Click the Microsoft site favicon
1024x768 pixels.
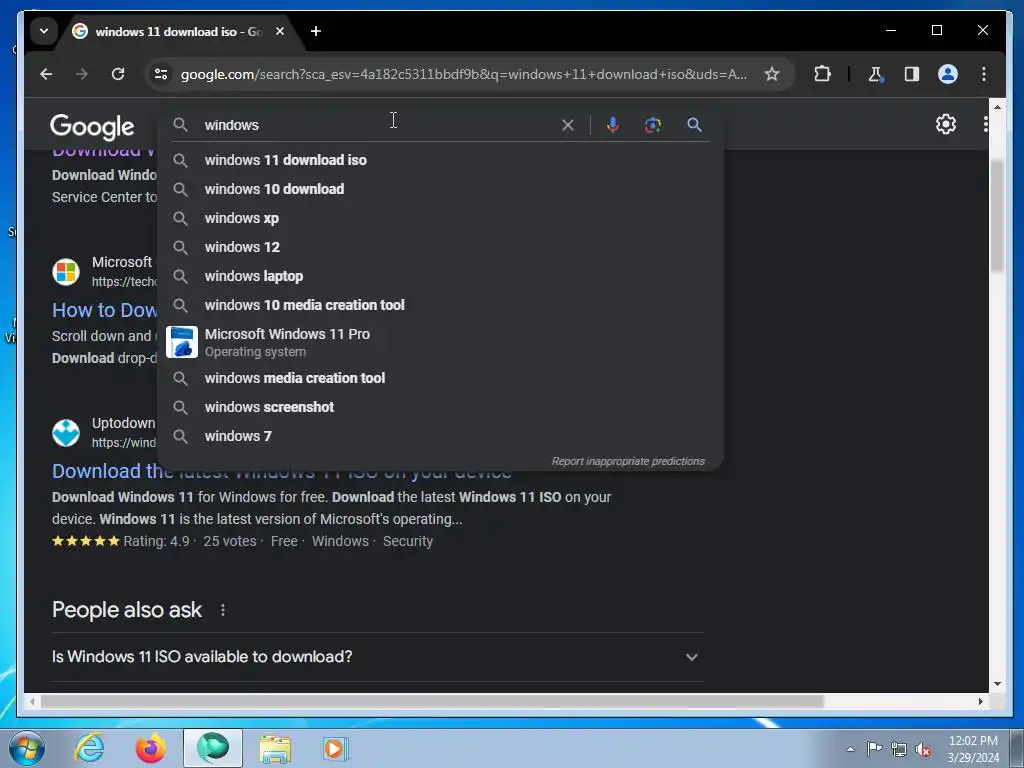[66, 272]
